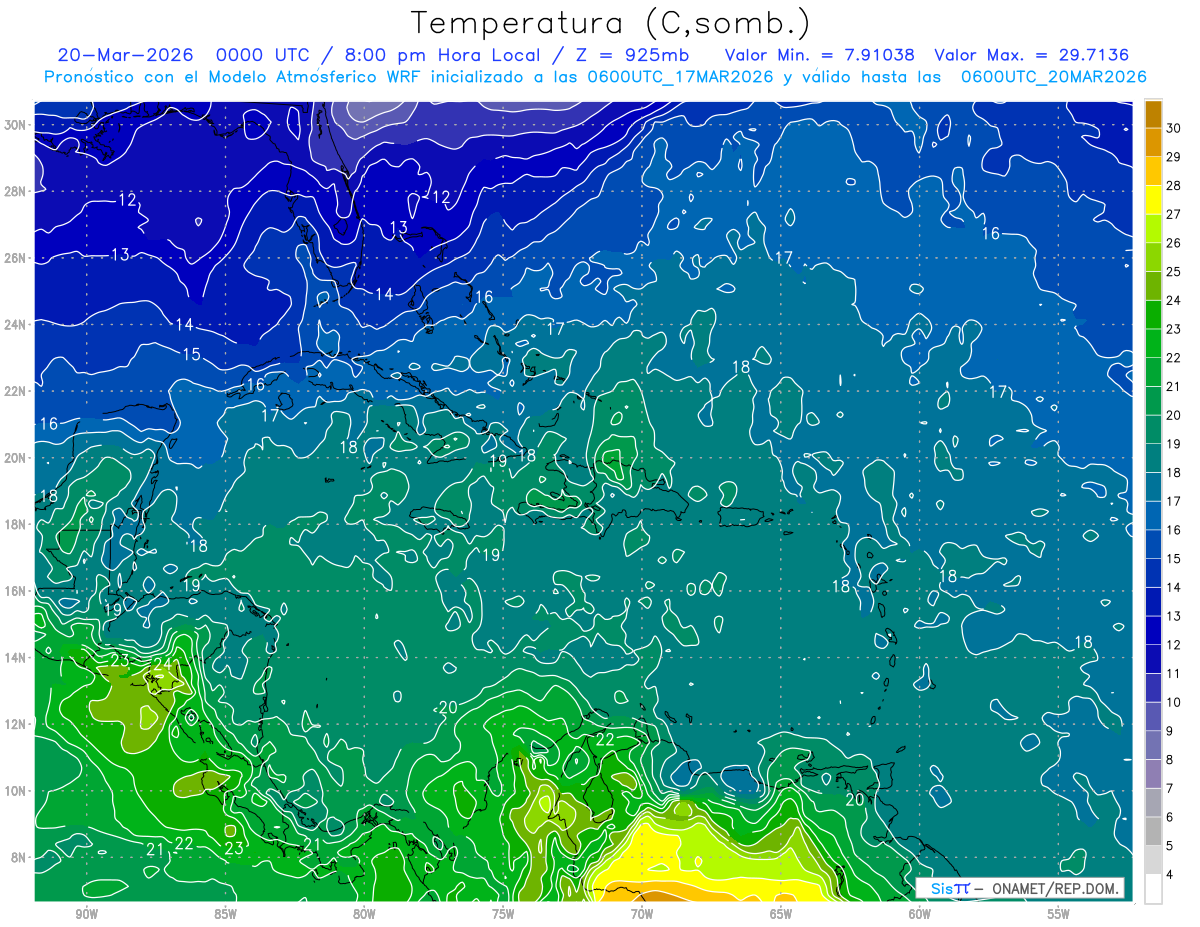Click the colorbar scale label 30
This screenshot has height=927, width=1200.
(1174, 127)
